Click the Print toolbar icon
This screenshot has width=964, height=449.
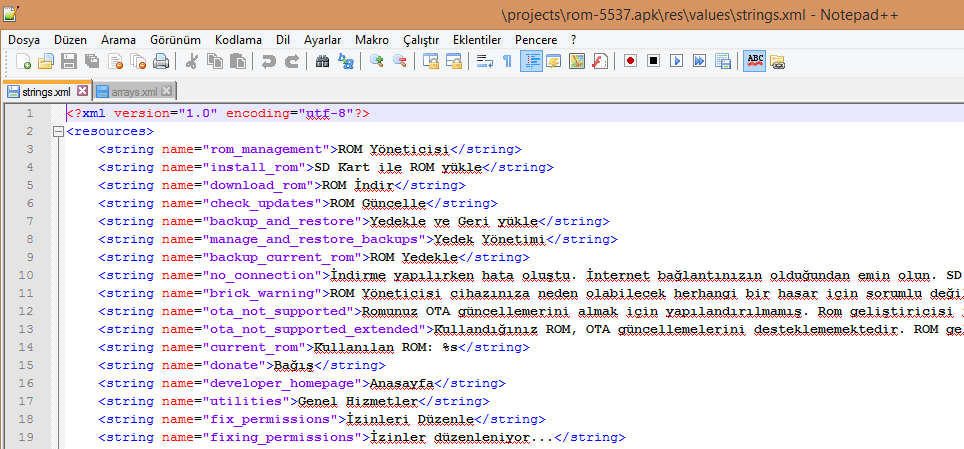161,62
